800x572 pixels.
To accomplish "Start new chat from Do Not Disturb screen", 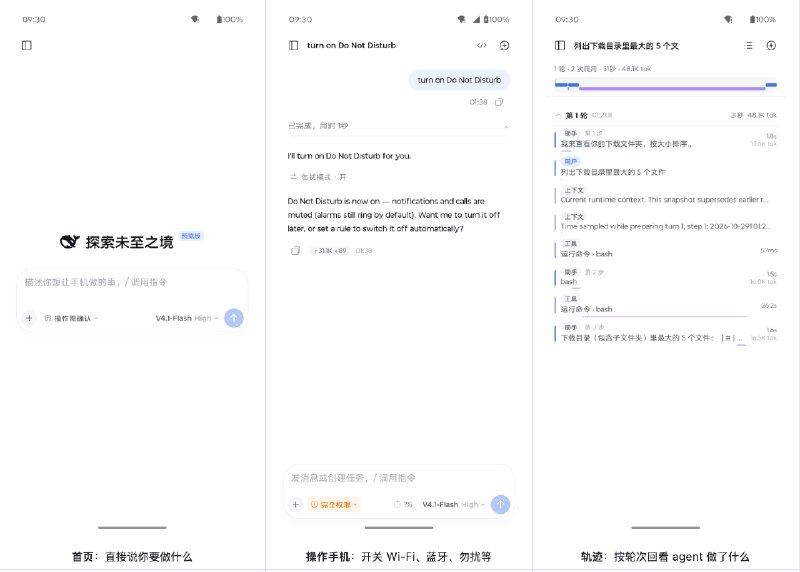I will 504,45.
